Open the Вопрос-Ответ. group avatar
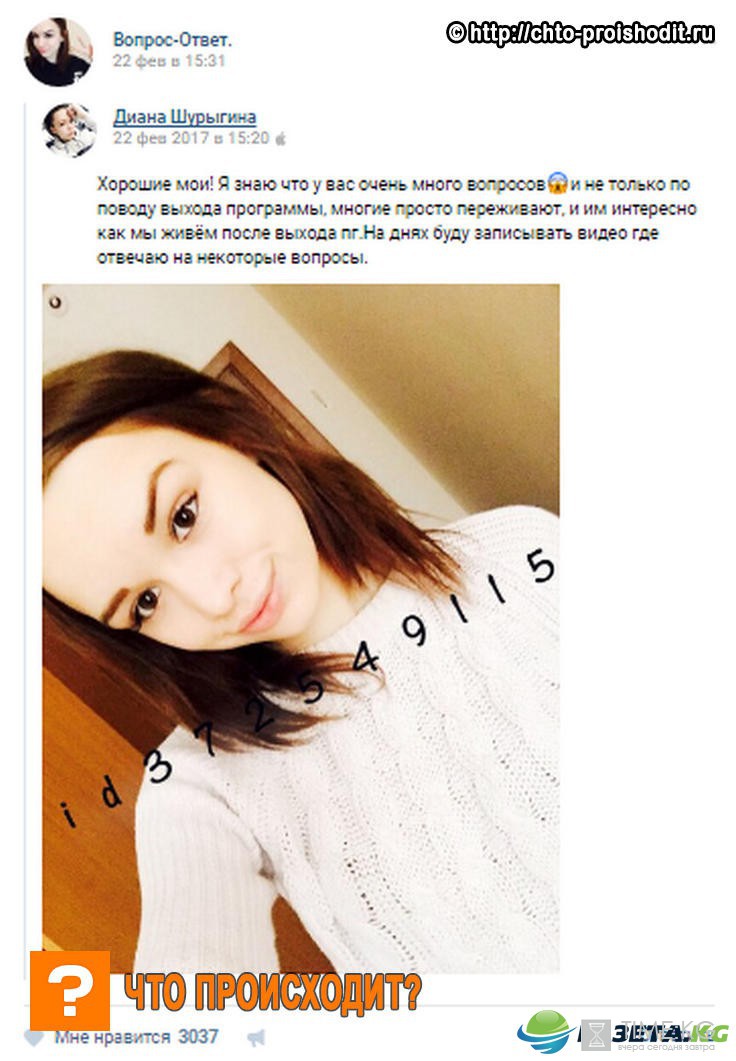Screen dimensions: 736x1061 (x=58, y=52)
